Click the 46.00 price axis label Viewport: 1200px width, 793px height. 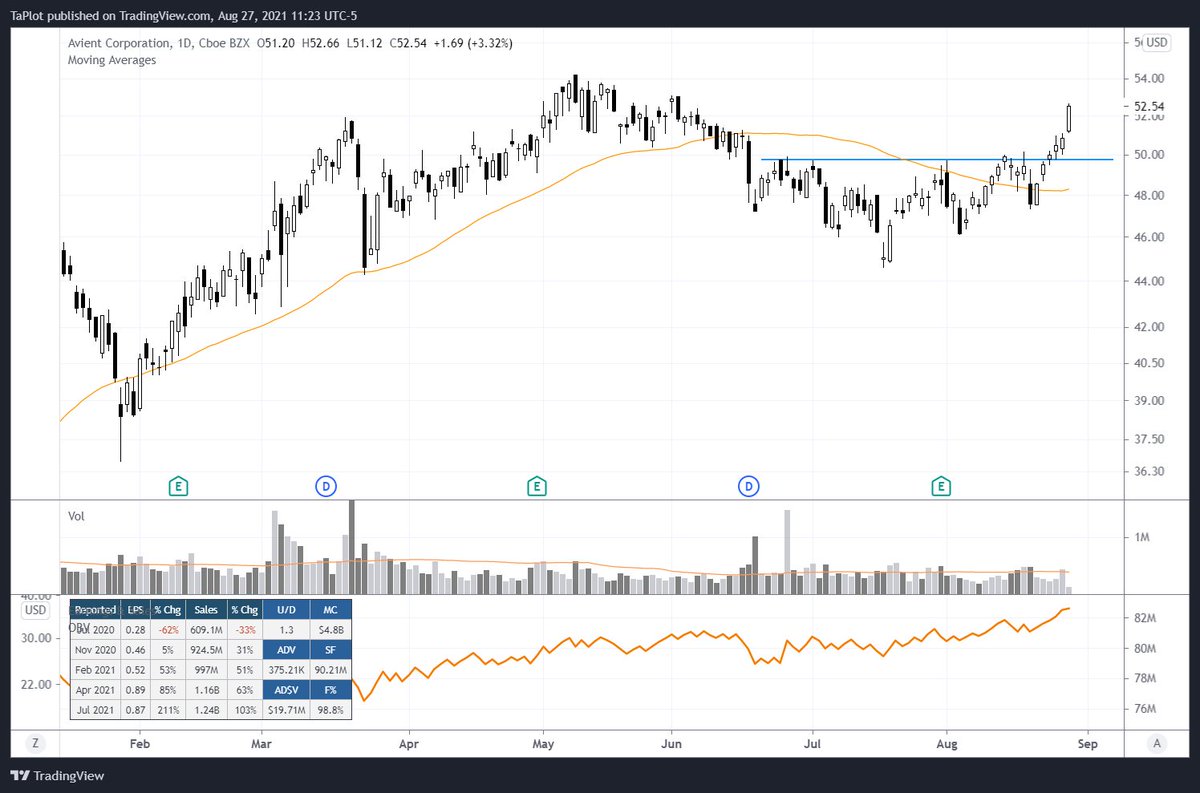pos(1150,238)
